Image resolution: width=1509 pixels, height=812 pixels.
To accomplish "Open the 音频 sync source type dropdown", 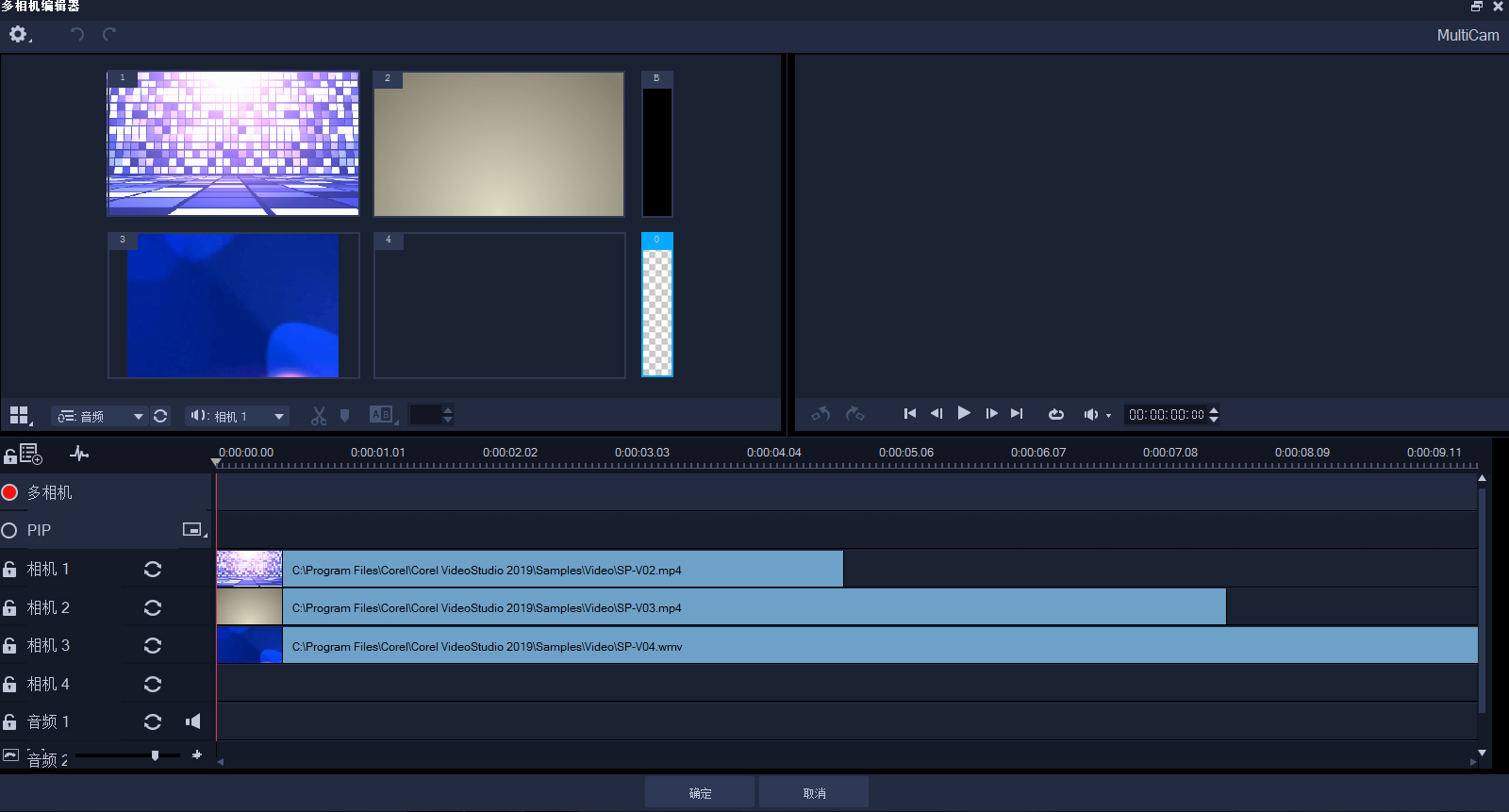I will click(100, 416).
